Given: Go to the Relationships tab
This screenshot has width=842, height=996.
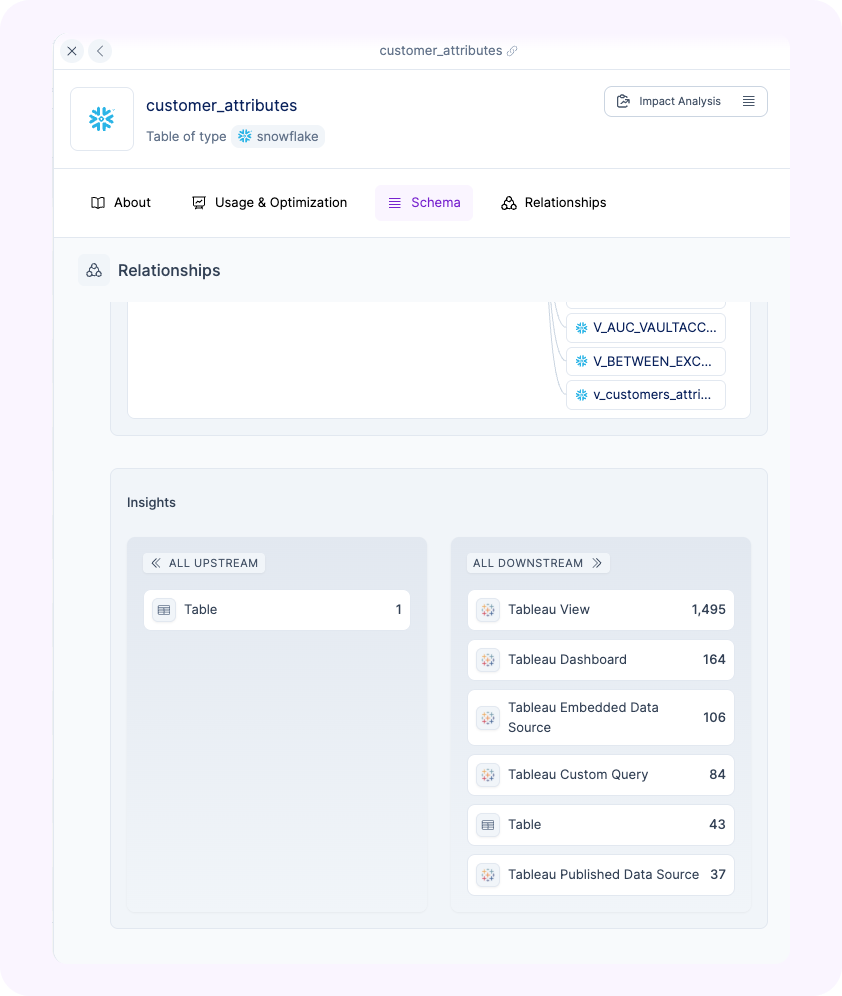Looking at the screenshot, I should [x=554, y=203].
